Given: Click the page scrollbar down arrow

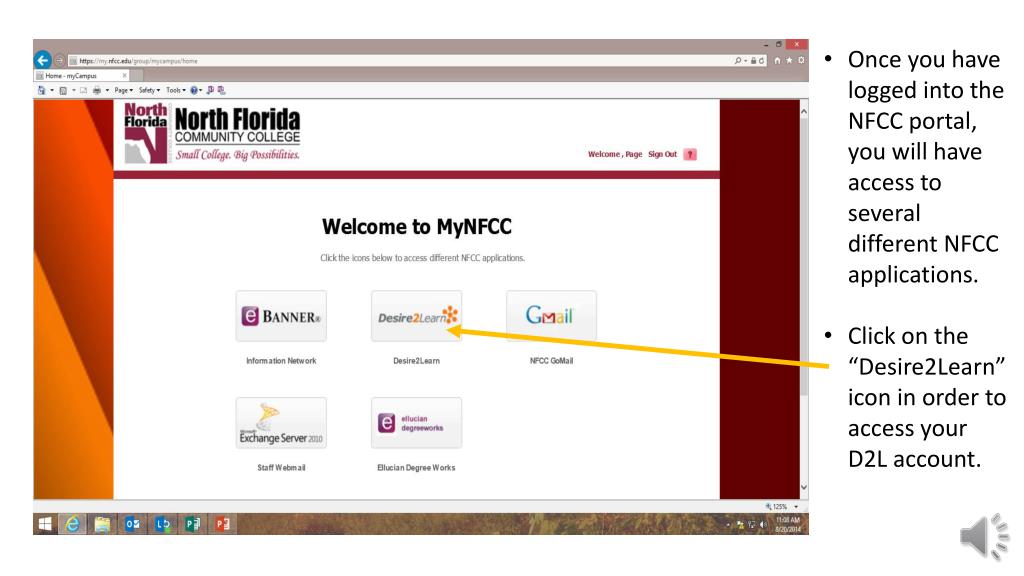Looking at the screenshot, I should click(803, 487).
